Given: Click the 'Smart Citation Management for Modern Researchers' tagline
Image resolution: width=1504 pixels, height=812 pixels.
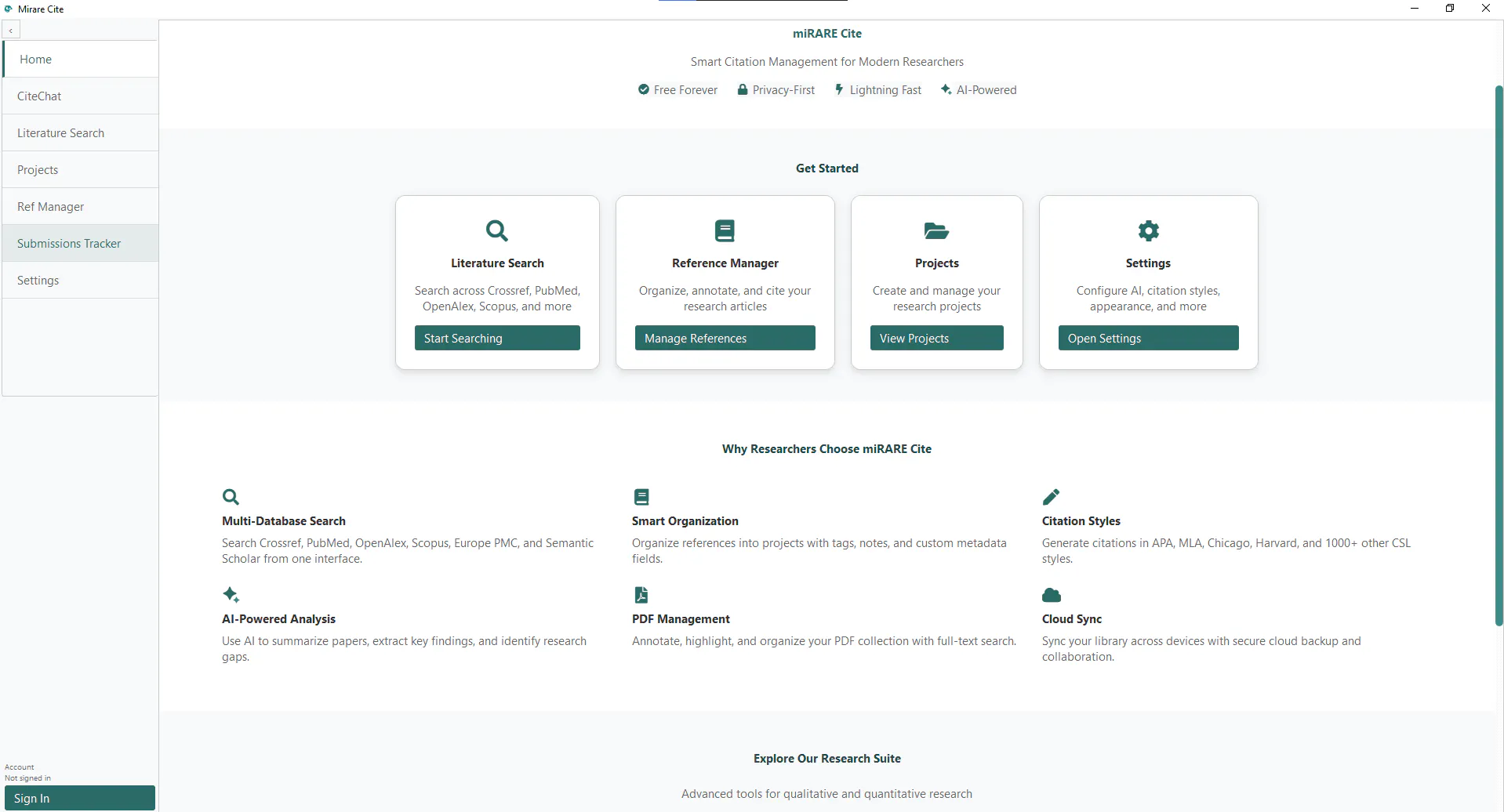Looking at the screenshot, I should click(827, 61).
